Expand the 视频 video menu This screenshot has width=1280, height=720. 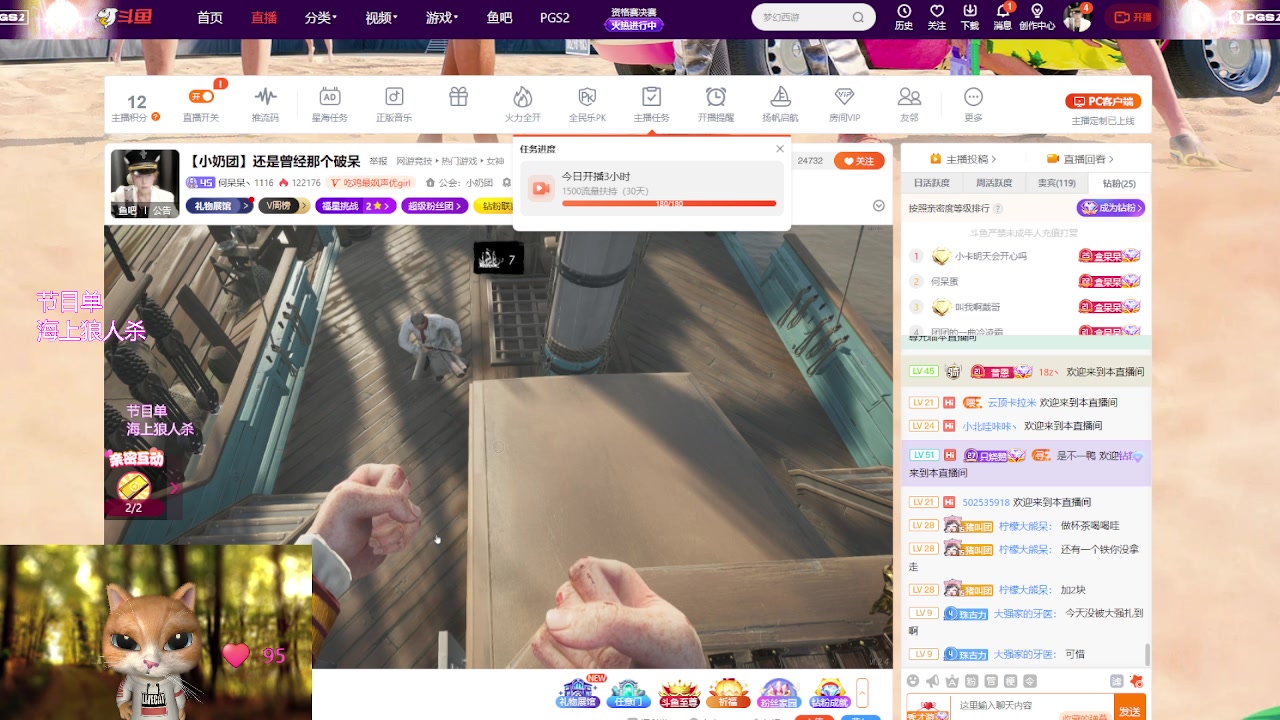click(381, 18)
